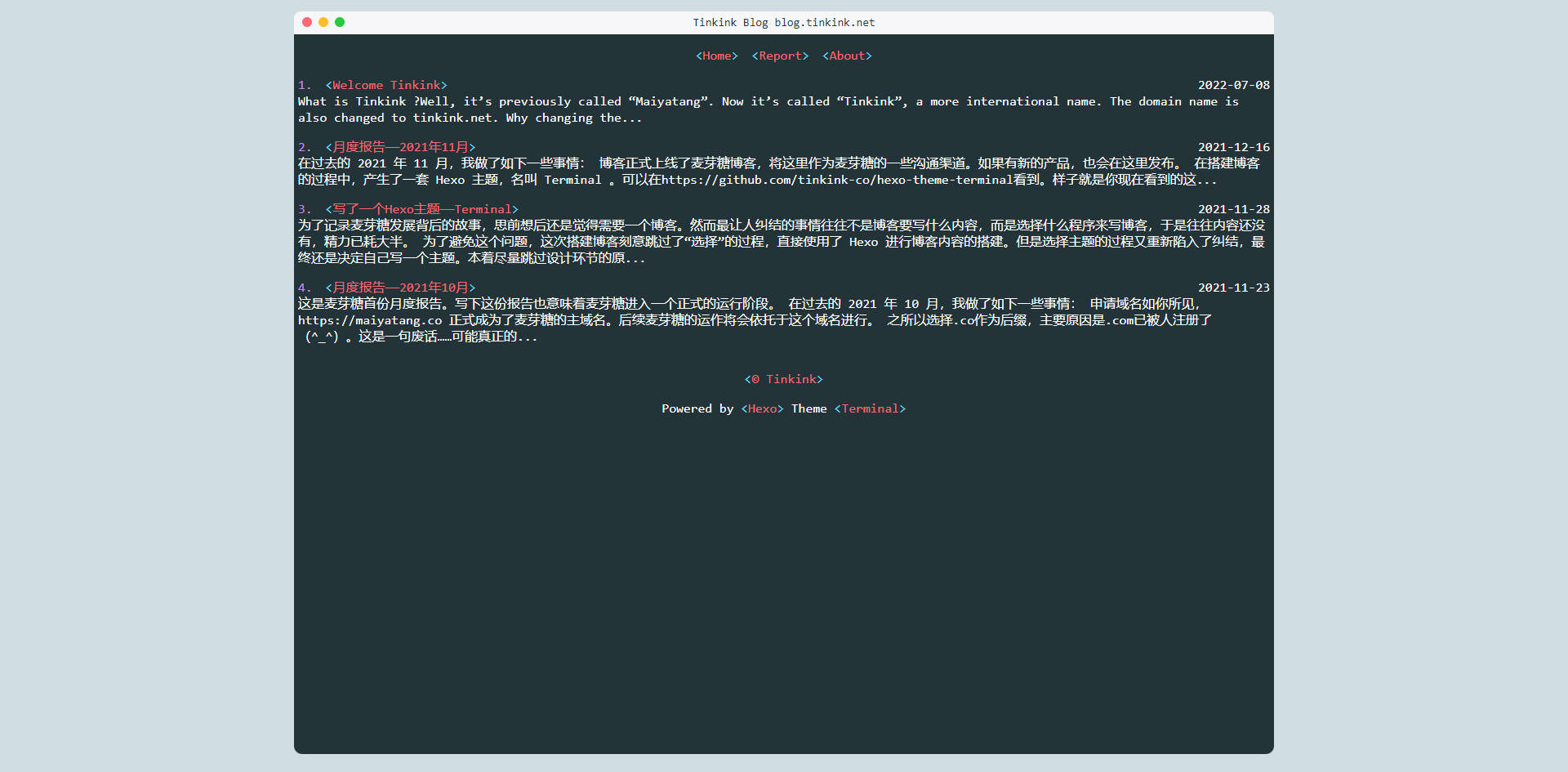Click the 2021-11-28 post date

(1233, 209)
